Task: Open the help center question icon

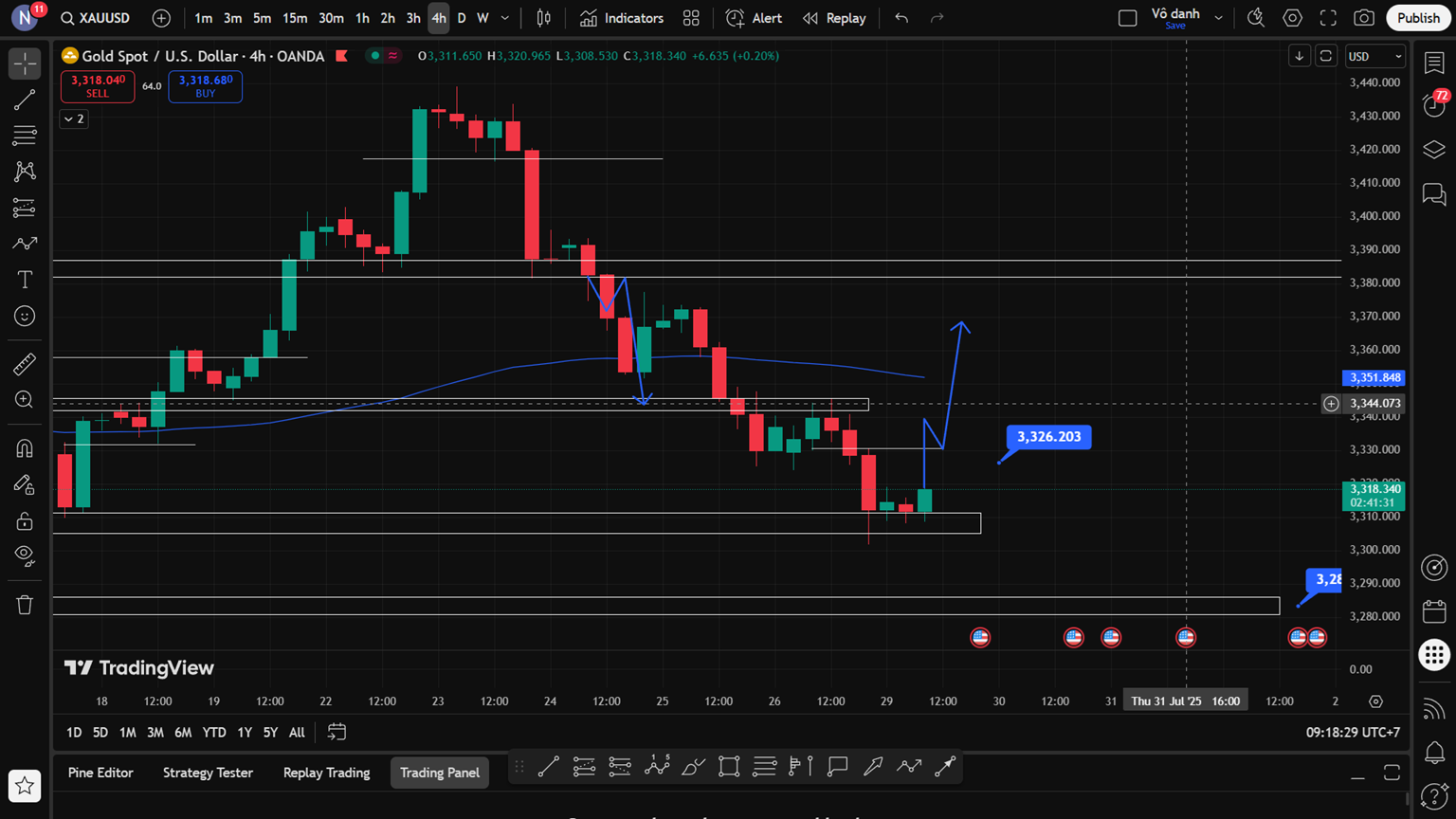Action: point(1434,795)
